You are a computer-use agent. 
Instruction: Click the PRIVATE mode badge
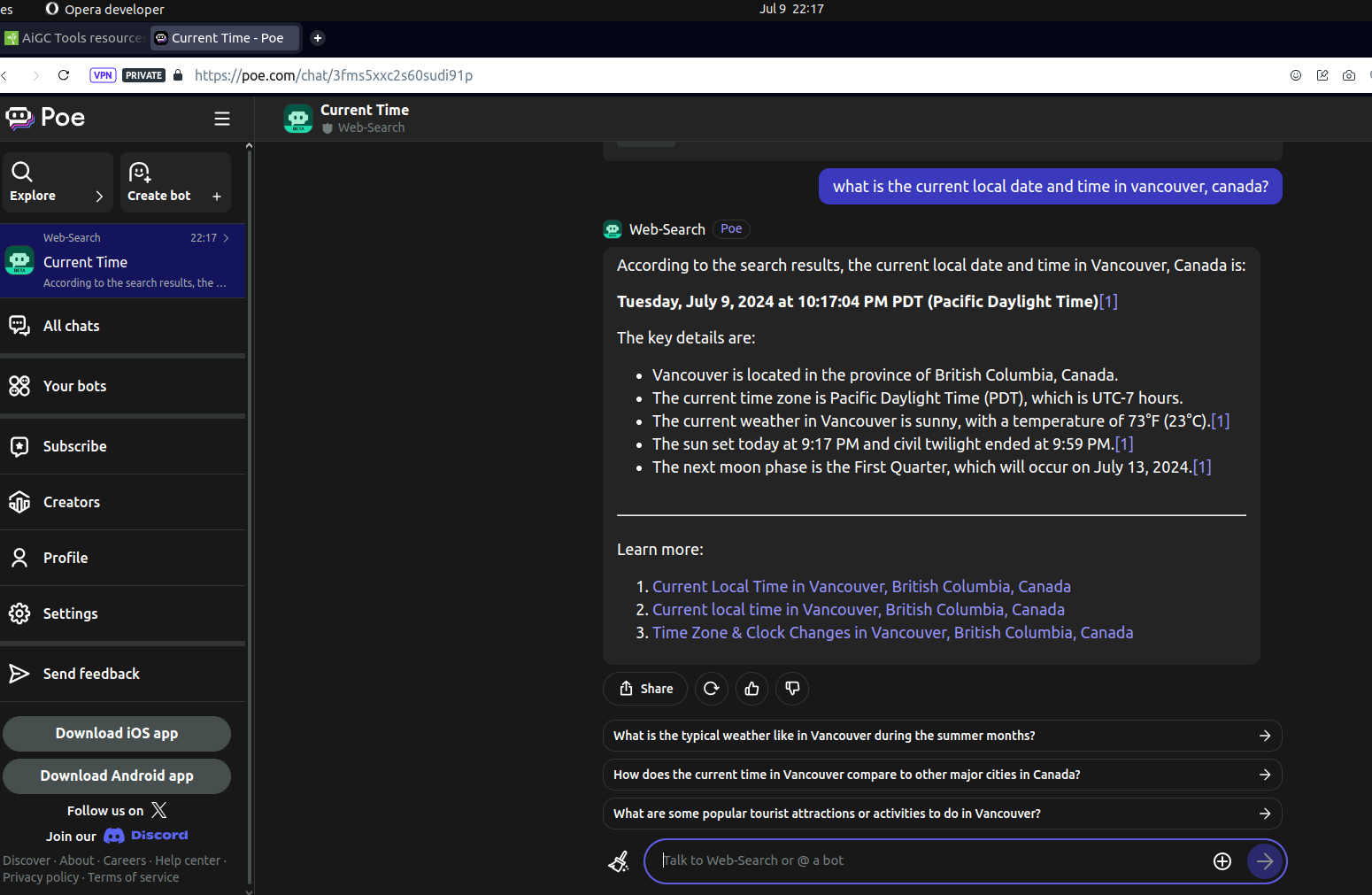point(143,75)
